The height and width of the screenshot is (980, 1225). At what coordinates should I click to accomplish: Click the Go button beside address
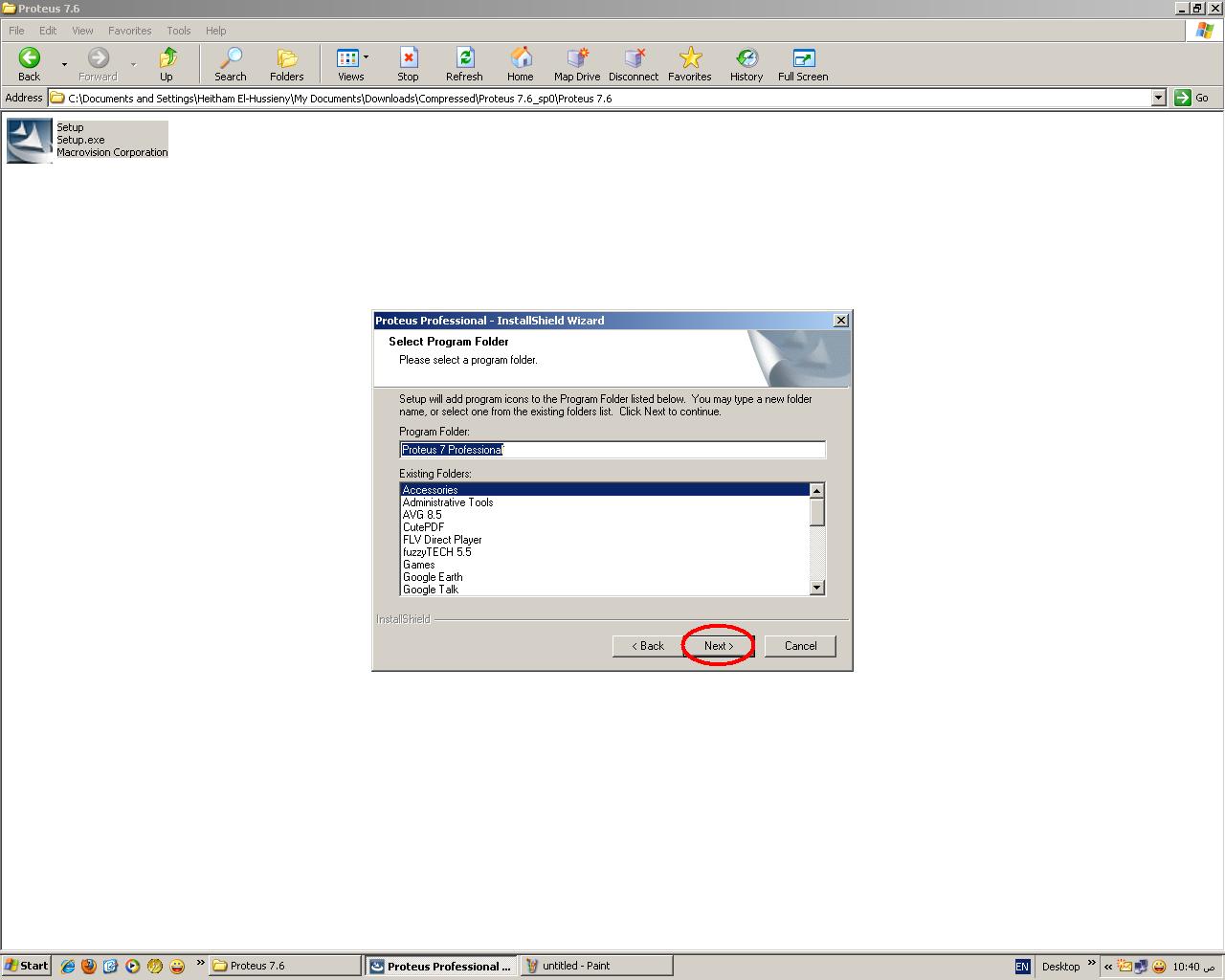point(1192,98)
